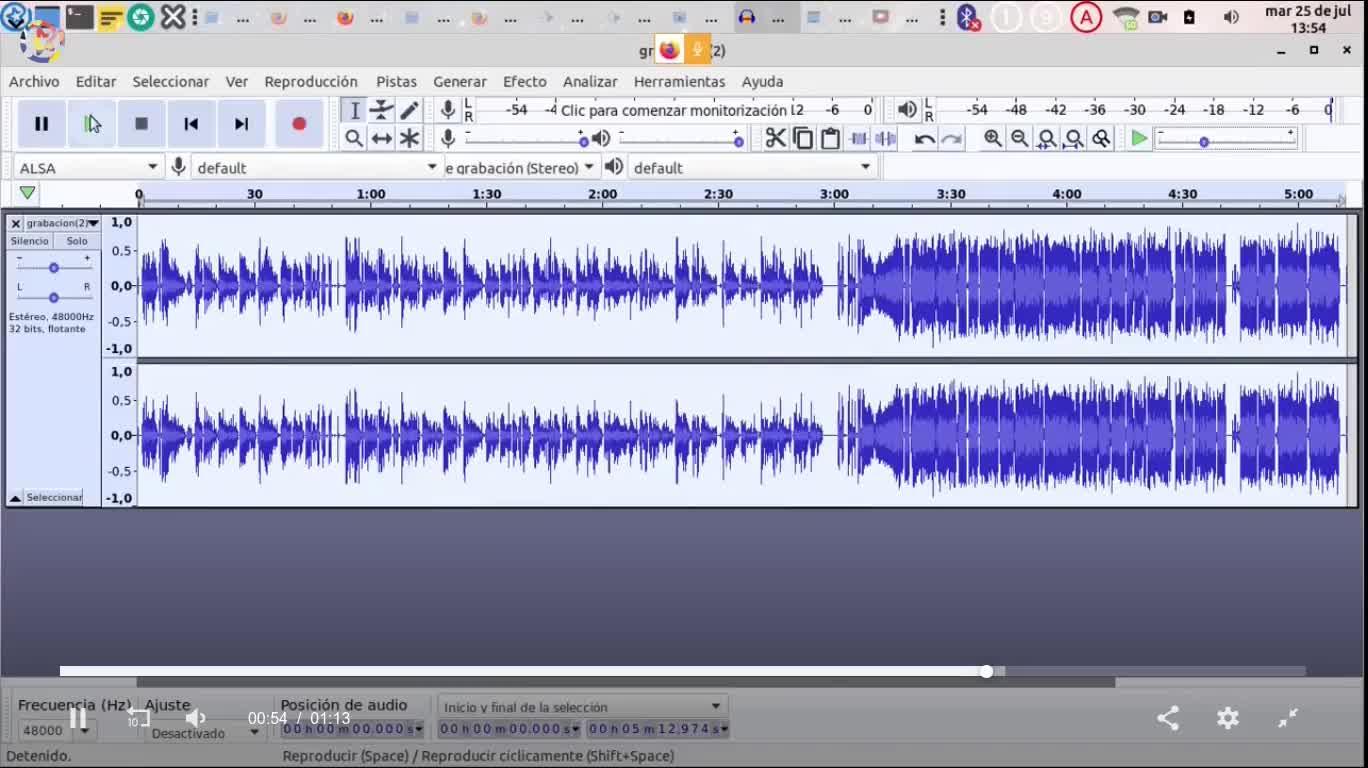This screenshot has width=1368, height=768.
Task: Select the Multi-tool asterisk icon
Action: (x=409, y=139)
